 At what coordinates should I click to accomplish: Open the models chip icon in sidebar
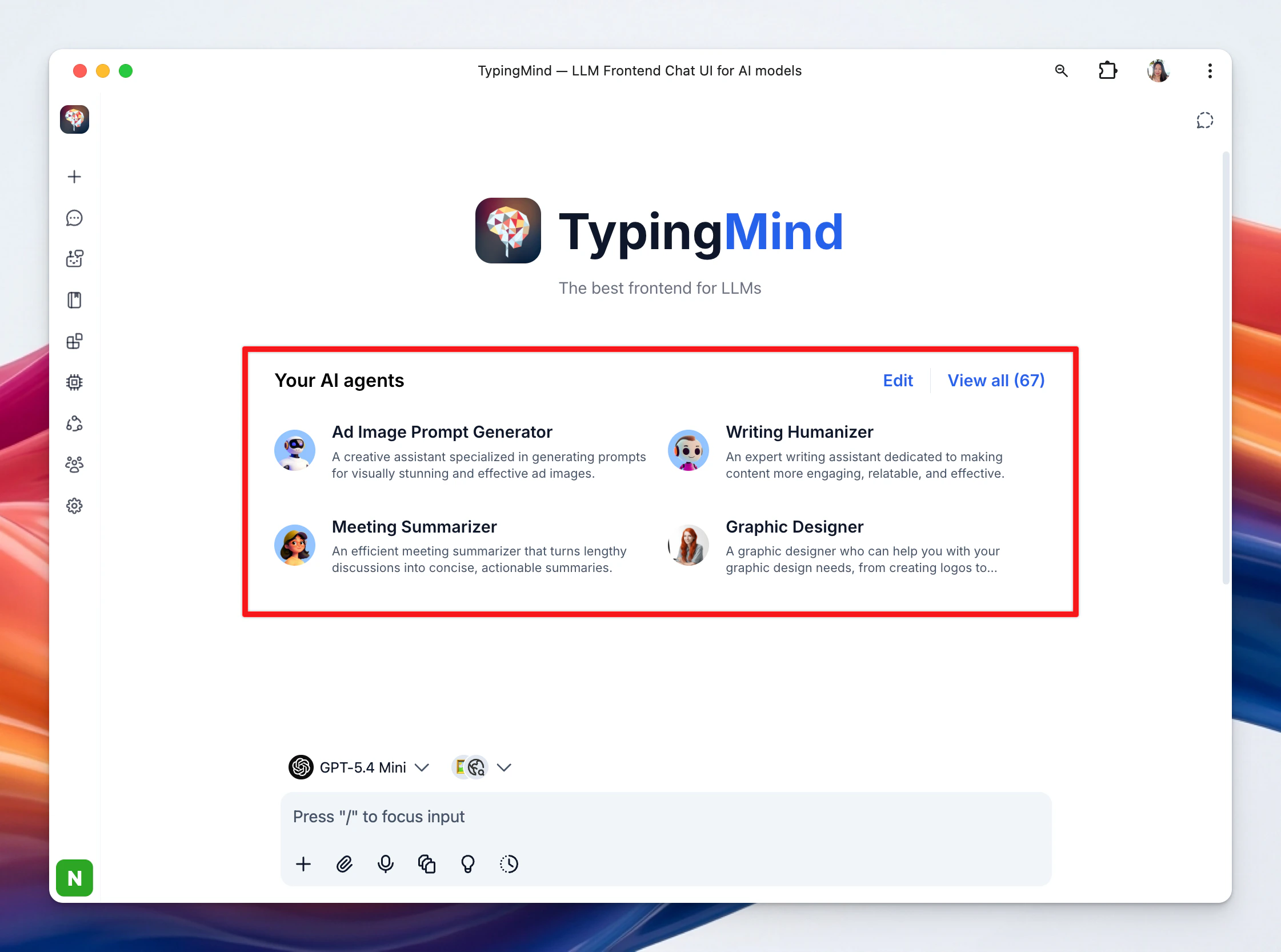[74, 383]
